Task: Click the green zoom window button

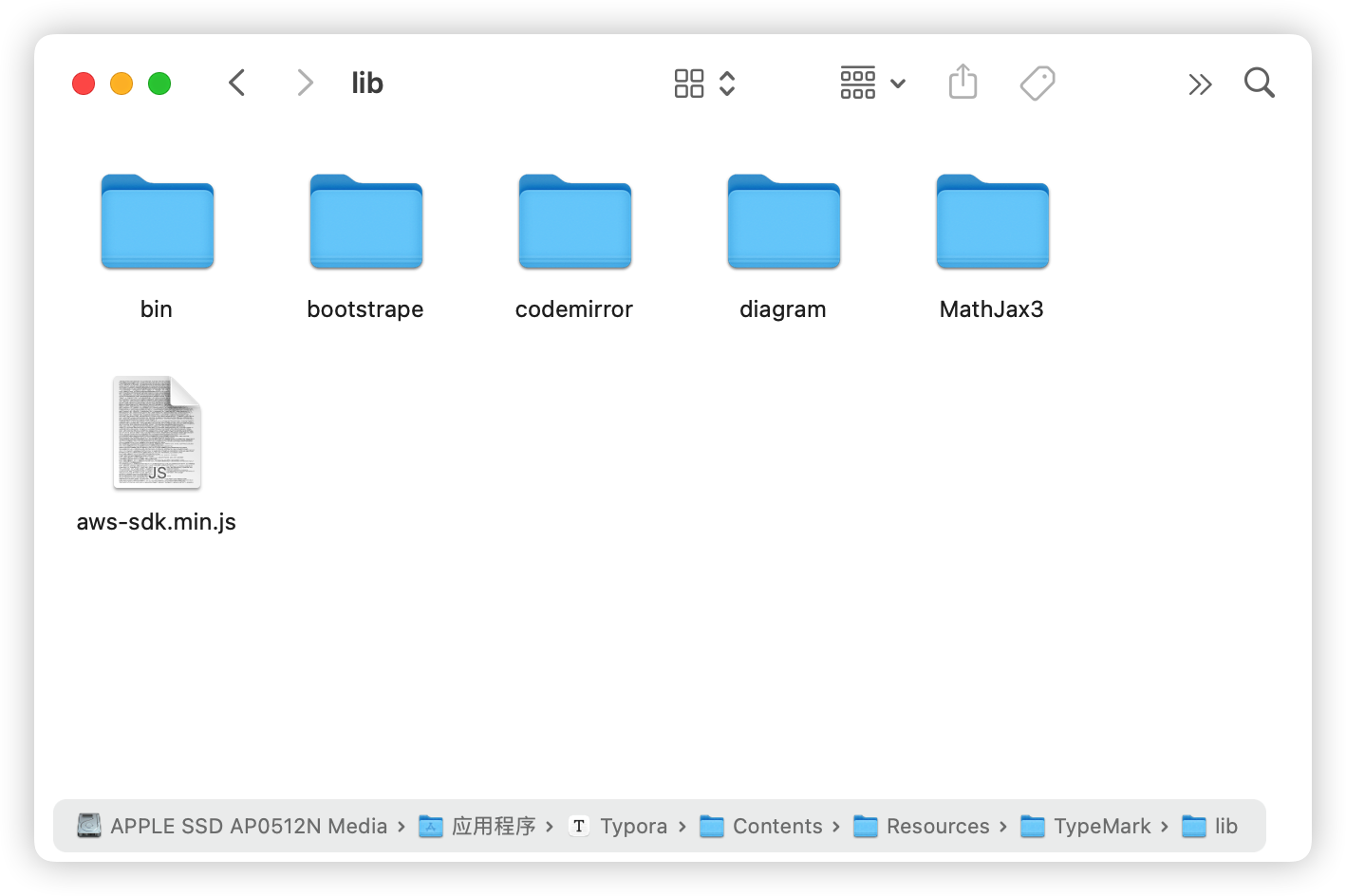Action: click(x=159, y=84)
